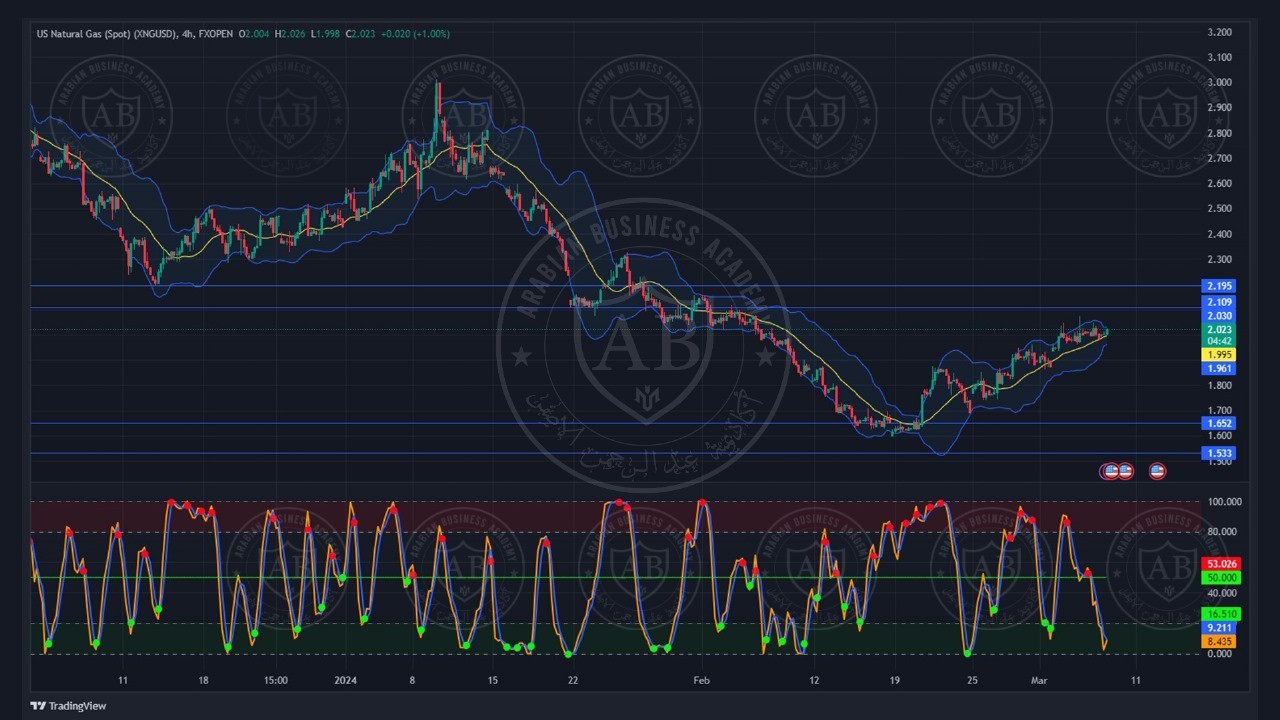Click the orange oscillator value 8.435

click(1220, 642)
